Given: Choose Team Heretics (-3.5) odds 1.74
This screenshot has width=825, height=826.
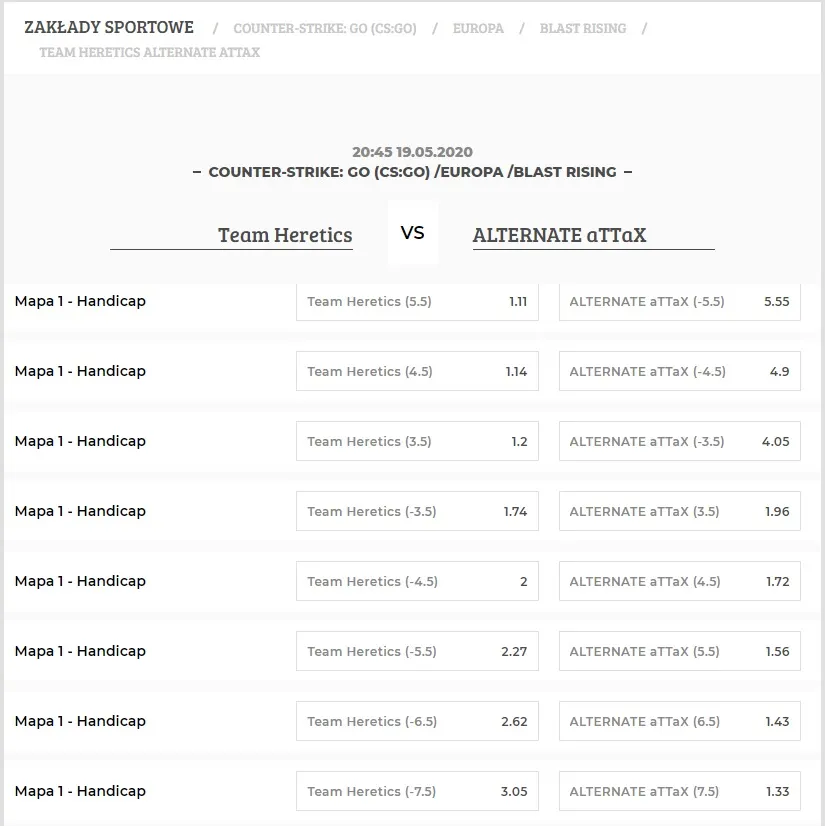Looking at the screenshot, I should pos(417,511).
